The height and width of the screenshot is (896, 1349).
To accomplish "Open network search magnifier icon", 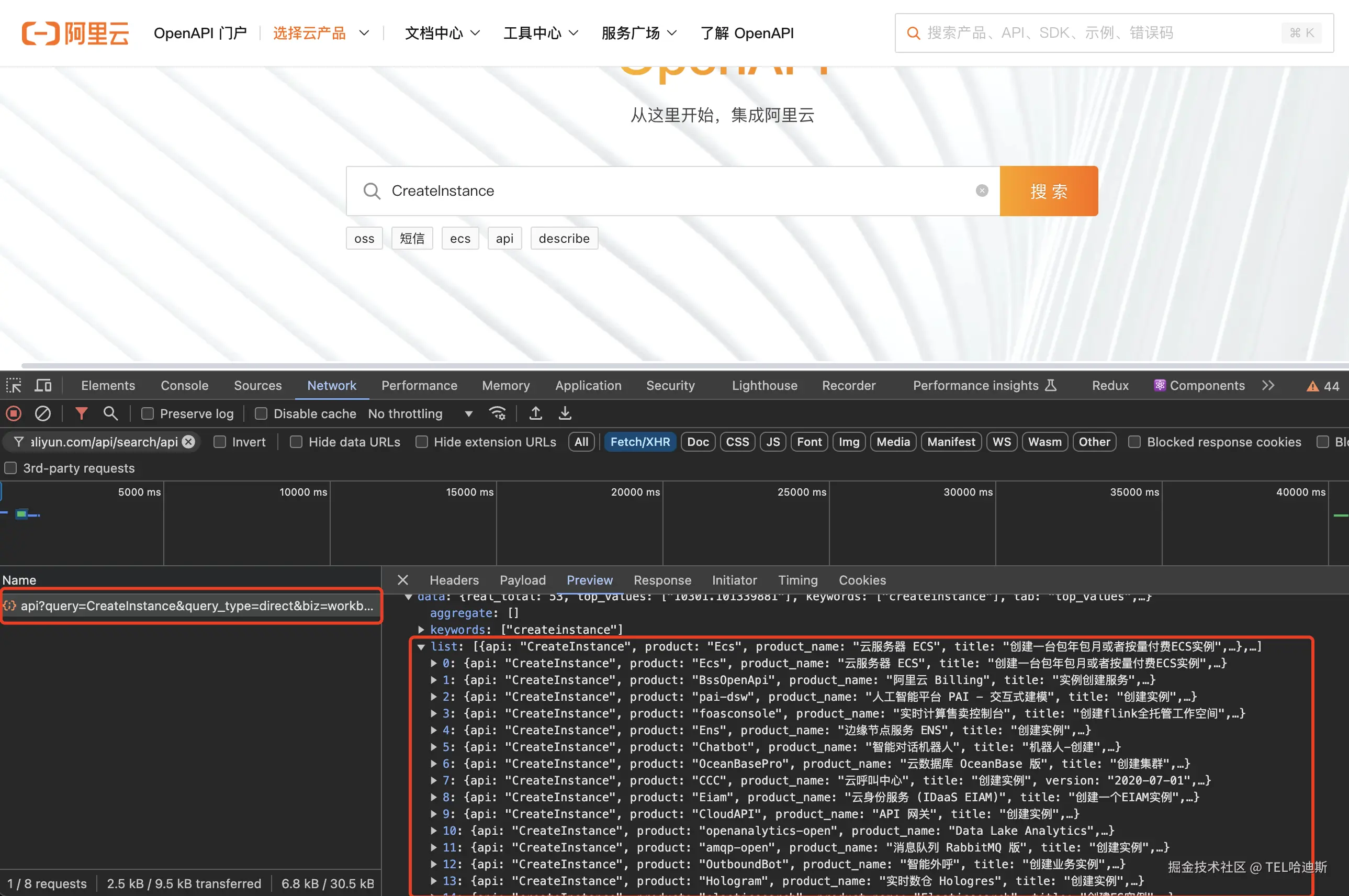I will [110, 413].
